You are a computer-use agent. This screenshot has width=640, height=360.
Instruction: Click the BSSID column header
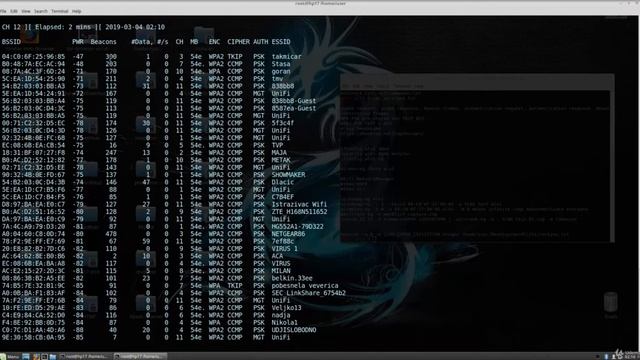coord(11,42)
